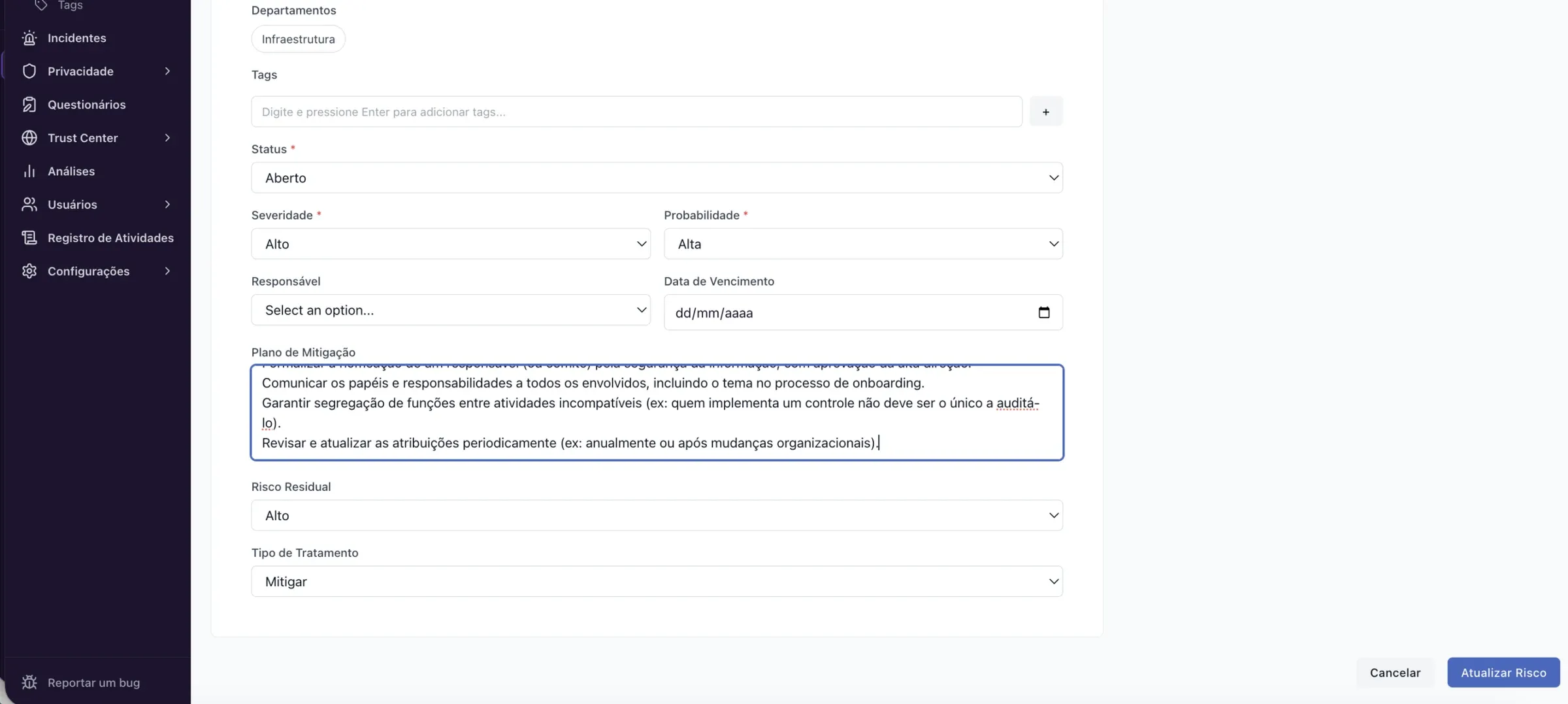Screen dimensions: 1568x704
Task: Open the Status dropdown showing Aberto
Action: [x=657, y=178]
